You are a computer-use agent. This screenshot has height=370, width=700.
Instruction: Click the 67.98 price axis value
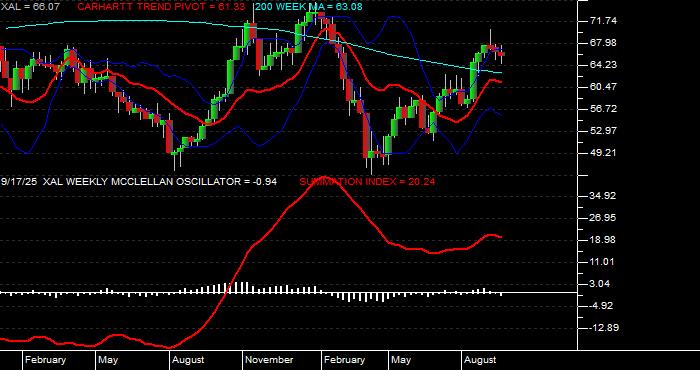pos(604,43)
